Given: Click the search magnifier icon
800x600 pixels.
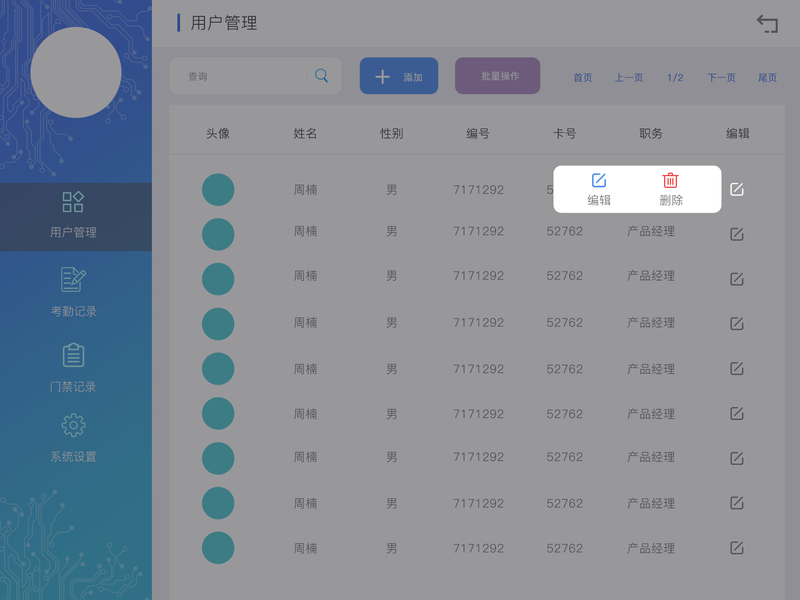Looking at the screenshot, I should tap(321, 76).
